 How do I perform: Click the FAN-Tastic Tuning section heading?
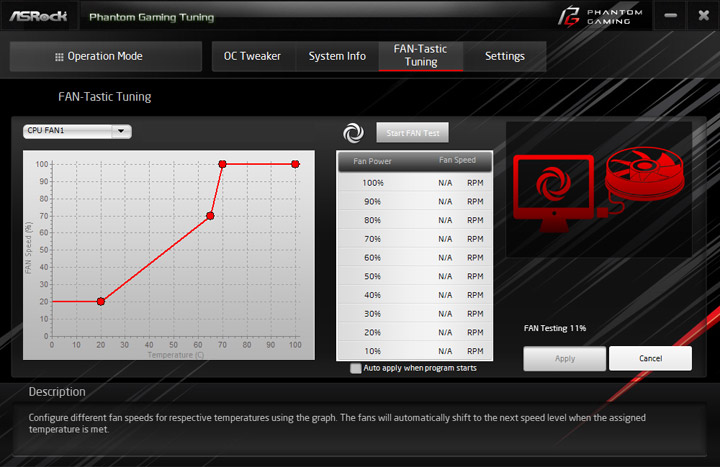105,97
